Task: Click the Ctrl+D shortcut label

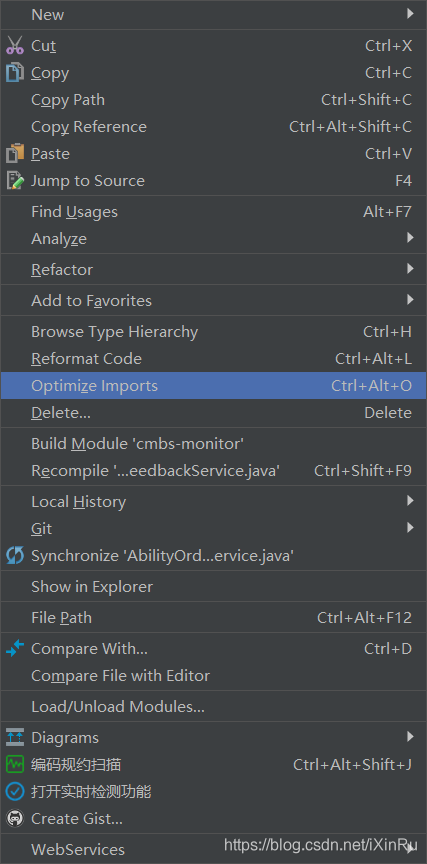Action: pos(388,649)
